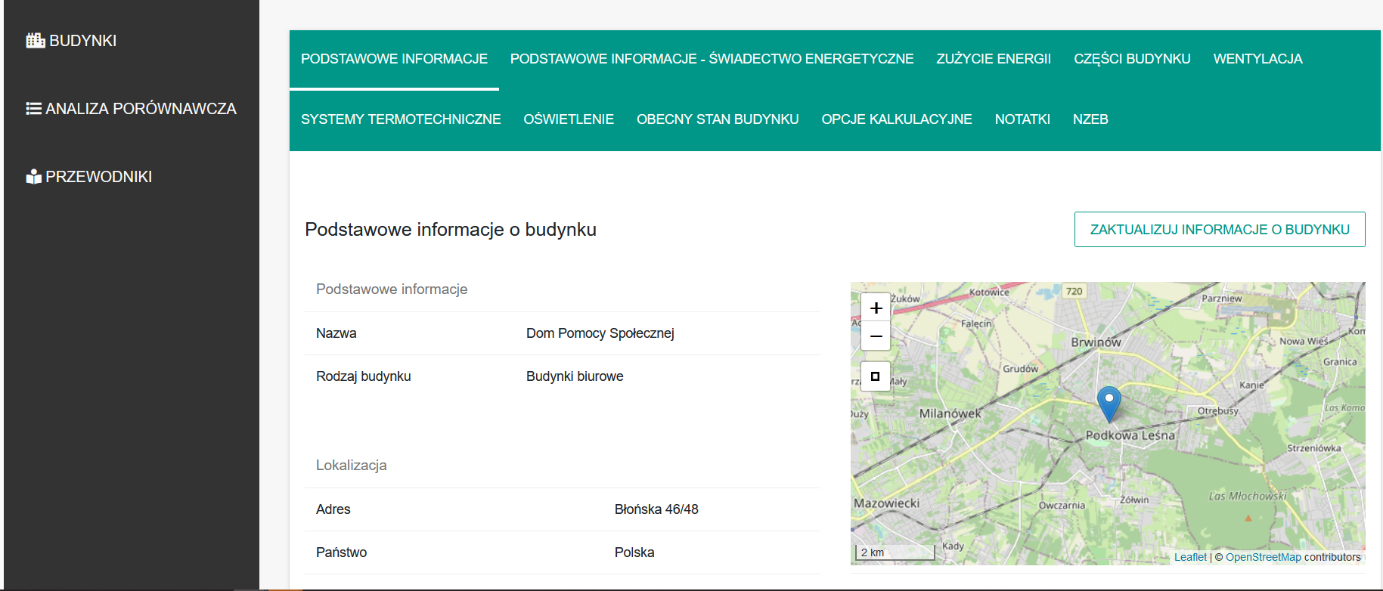The width and height of the screenshot is (1383, 591).
Task: Switch to the NOTATKI tab
Action: (x=1022, y=118)
